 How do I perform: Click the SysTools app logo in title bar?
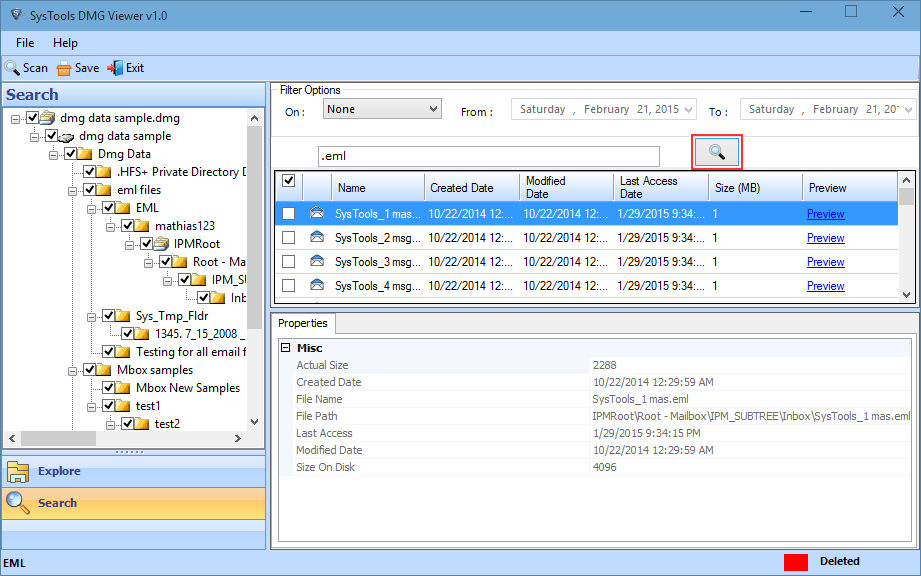(x=16, y=15)
